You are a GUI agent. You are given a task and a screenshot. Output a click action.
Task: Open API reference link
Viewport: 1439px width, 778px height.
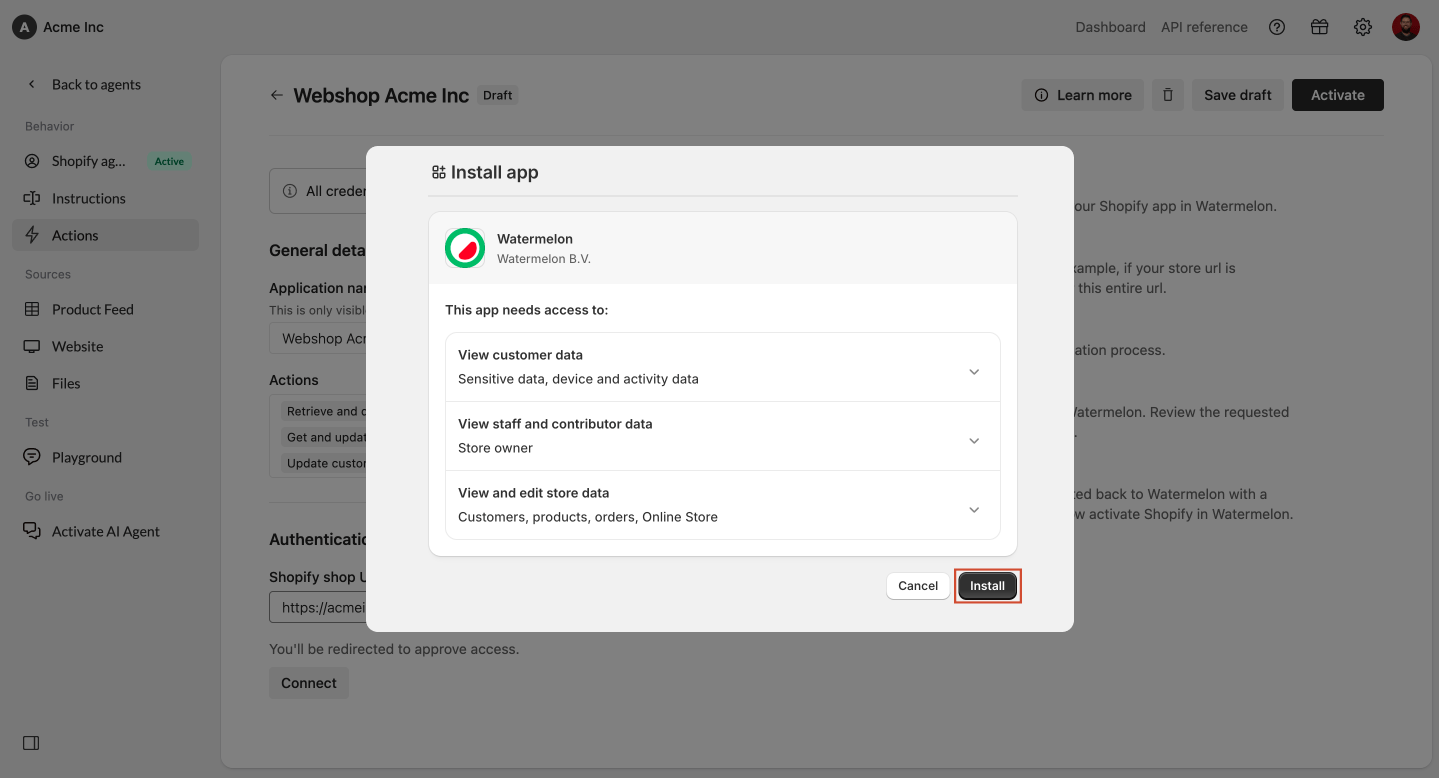(x=1204, y=27)
